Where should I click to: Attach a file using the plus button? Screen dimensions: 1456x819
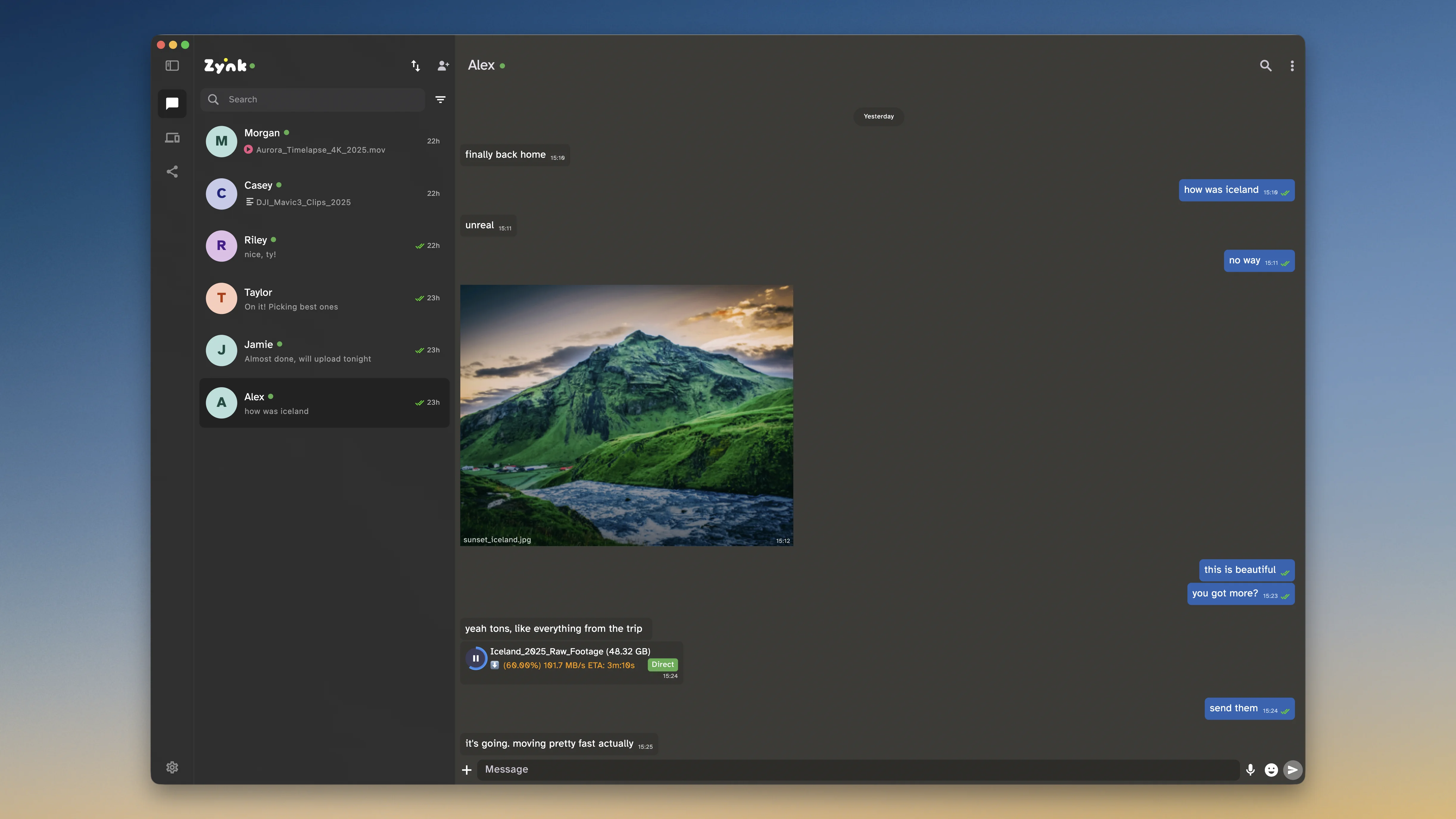467,769
